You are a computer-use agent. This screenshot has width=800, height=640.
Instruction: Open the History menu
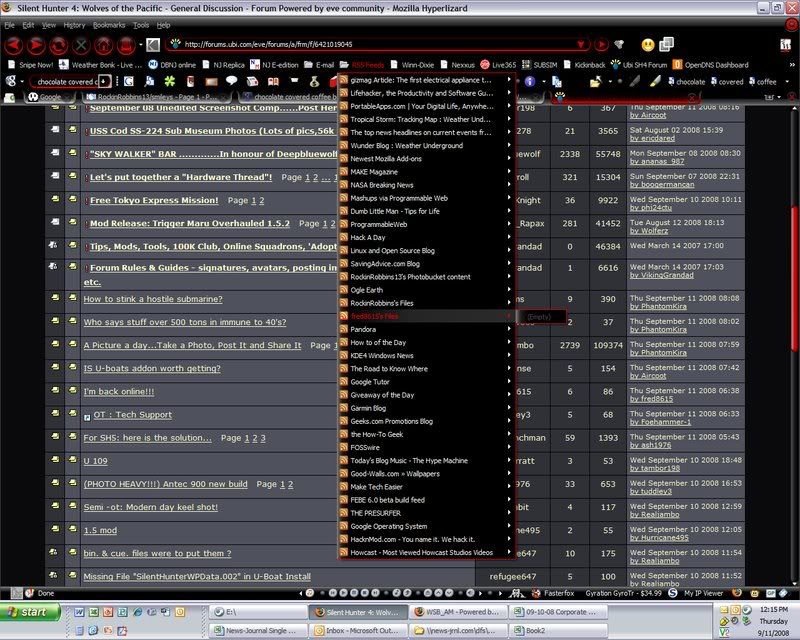[74, 25]
